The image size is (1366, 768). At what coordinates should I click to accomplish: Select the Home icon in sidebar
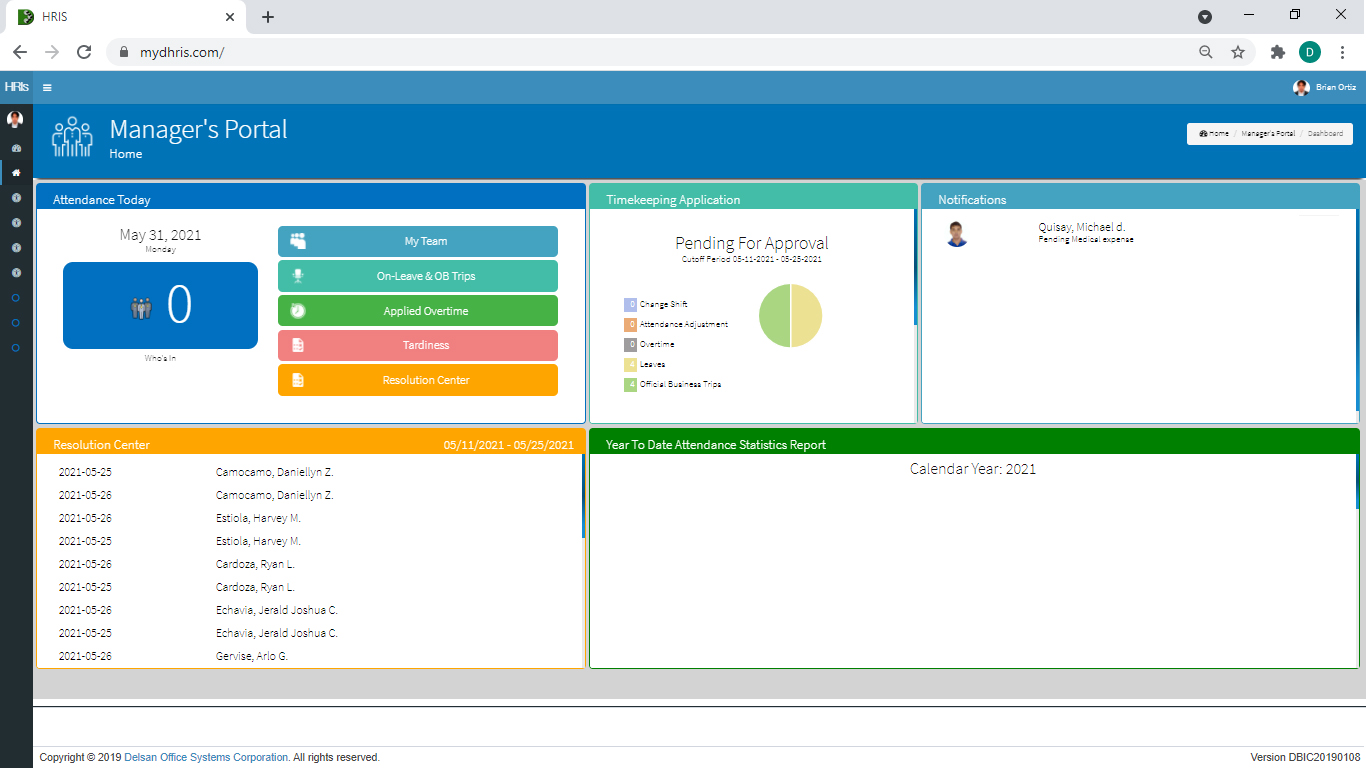click(x=15, y=173)
